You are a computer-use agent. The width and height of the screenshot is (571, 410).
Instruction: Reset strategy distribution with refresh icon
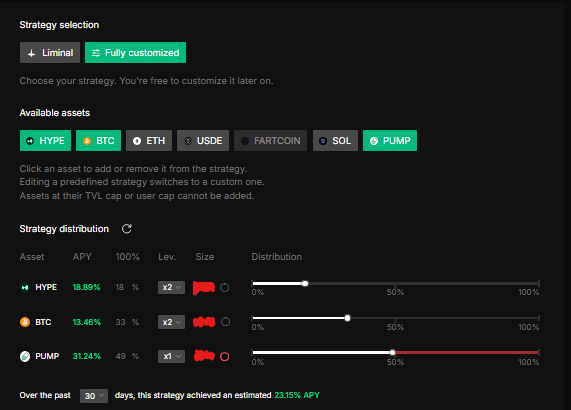127,229
